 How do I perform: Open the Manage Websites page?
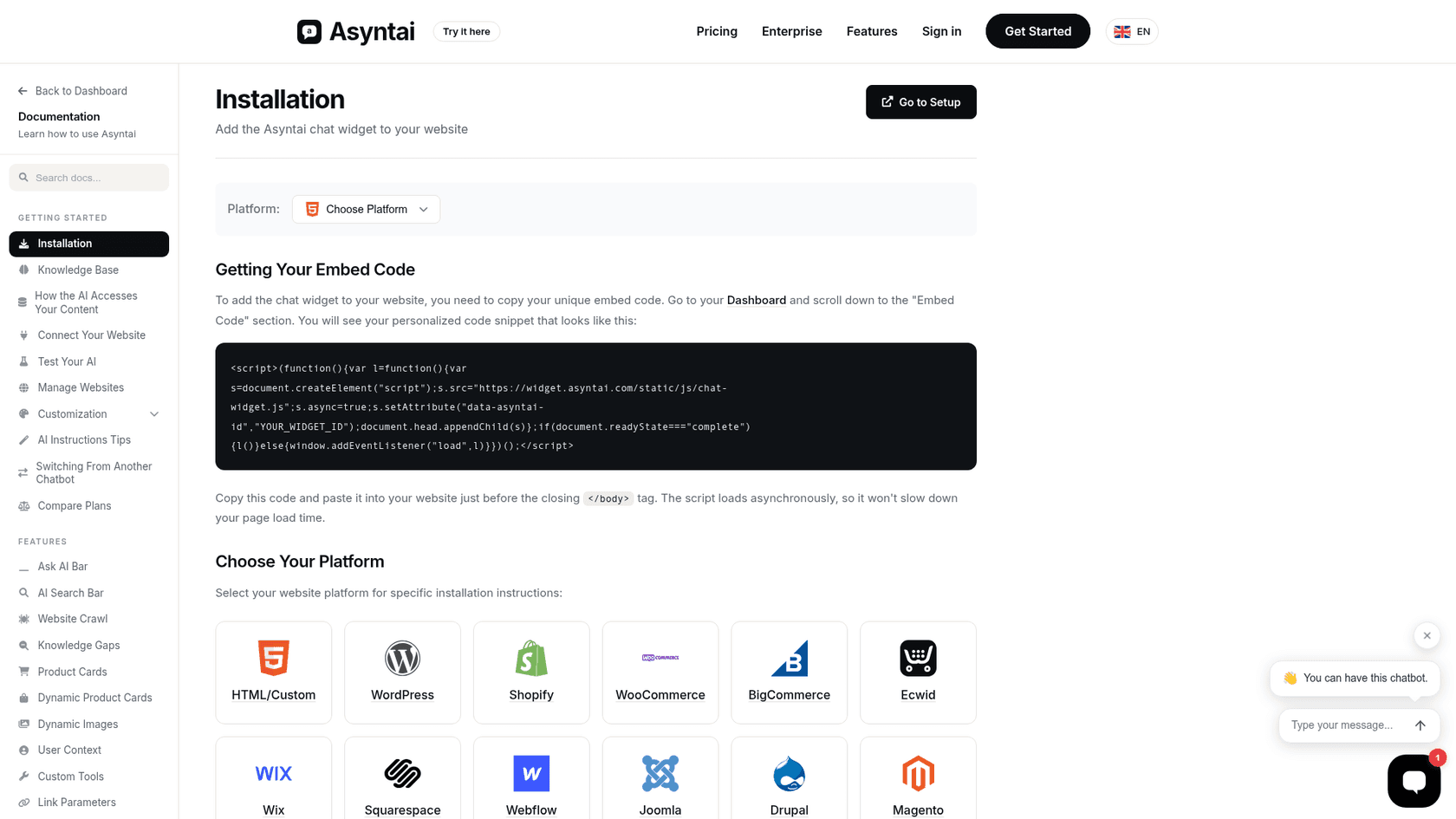tap(89, 387)
